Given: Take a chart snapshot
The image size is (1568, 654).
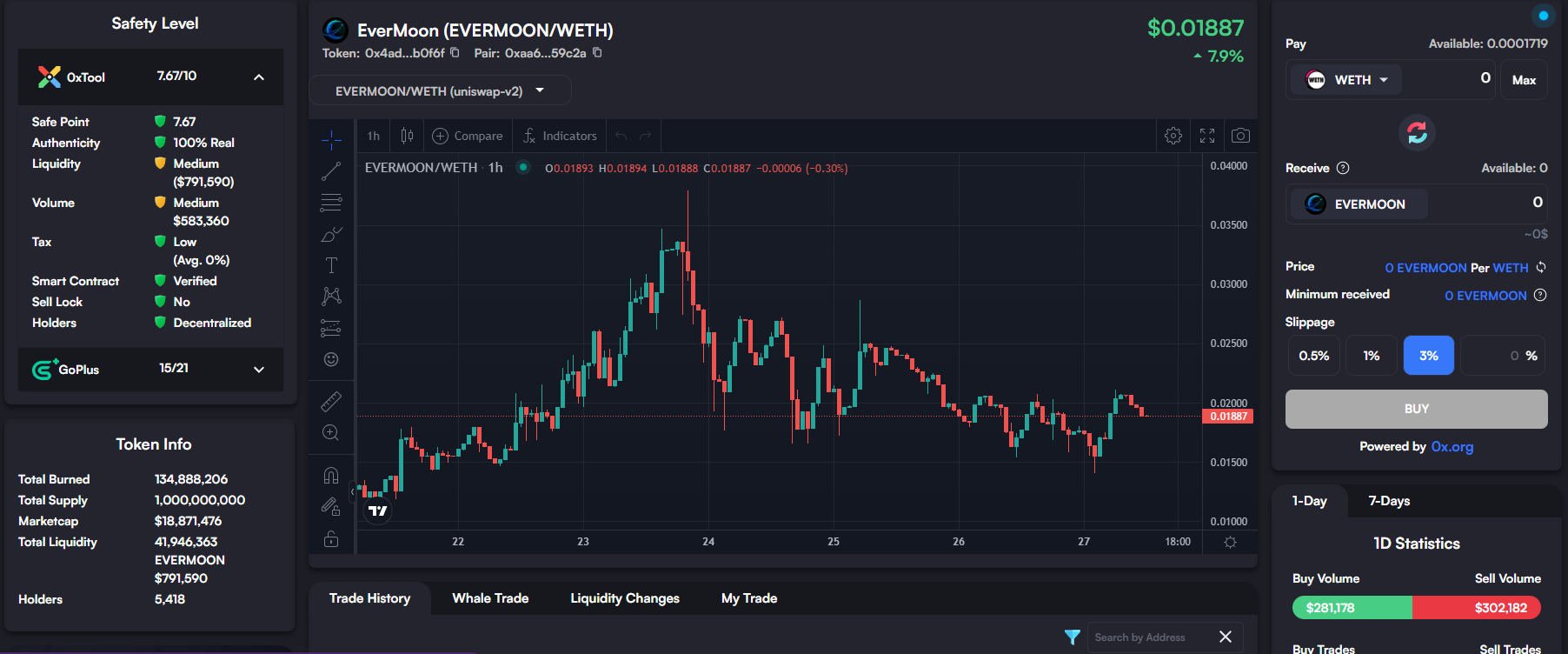Looking at the screenshot, I should click(x=1241, y=136).
